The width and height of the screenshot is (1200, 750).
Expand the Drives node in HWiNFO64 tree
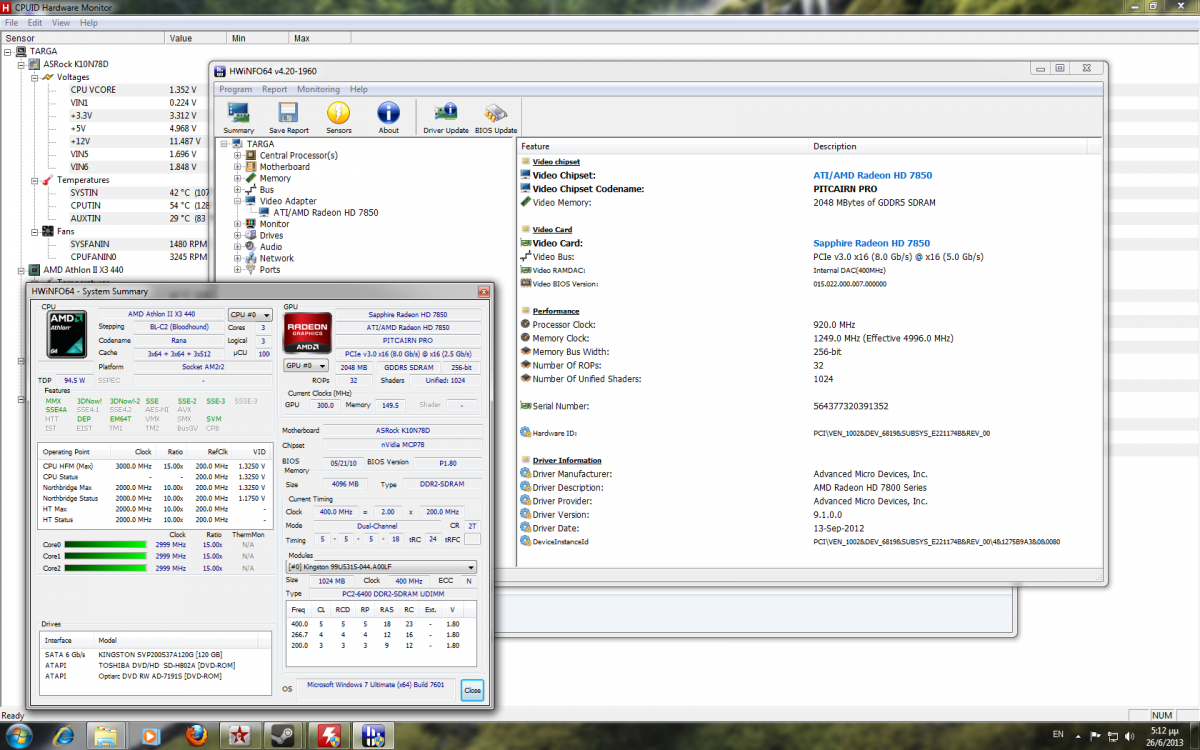[x=237, y=235]
